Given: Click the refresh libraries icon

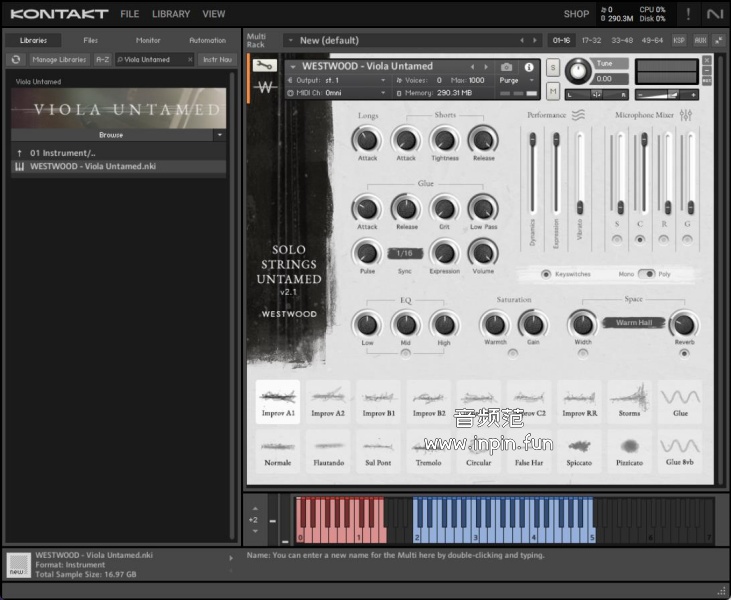Looking at the screenshot, I should (x=16, y=60).
